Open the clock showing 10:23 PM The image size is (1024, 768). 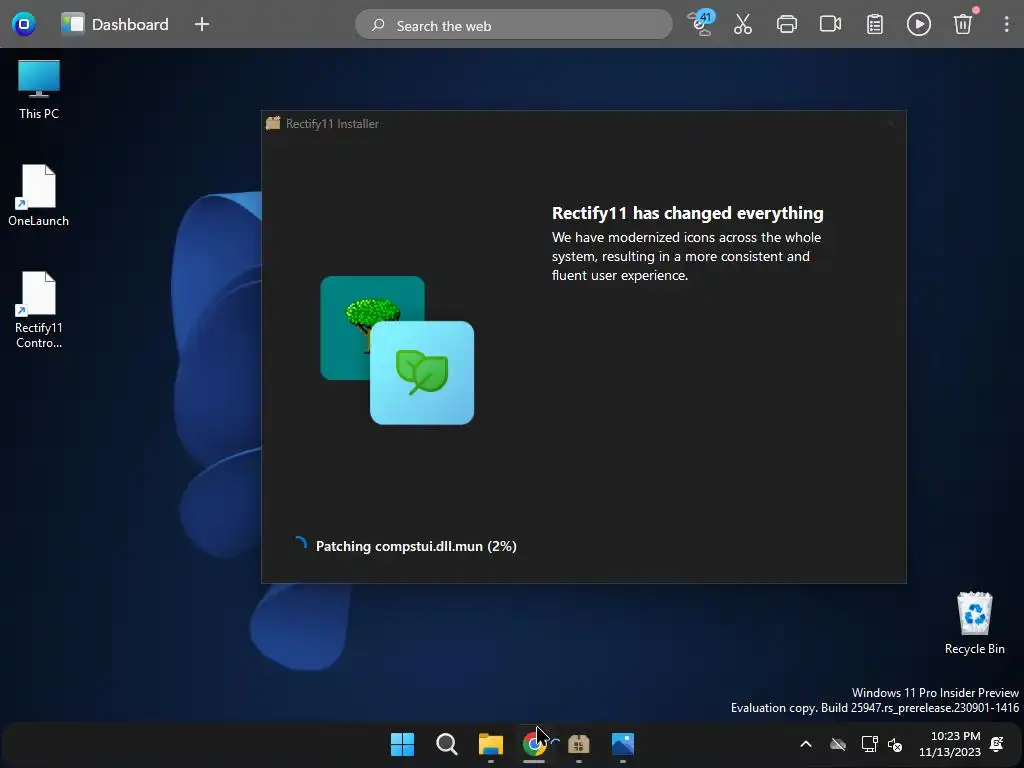[950, 744]
